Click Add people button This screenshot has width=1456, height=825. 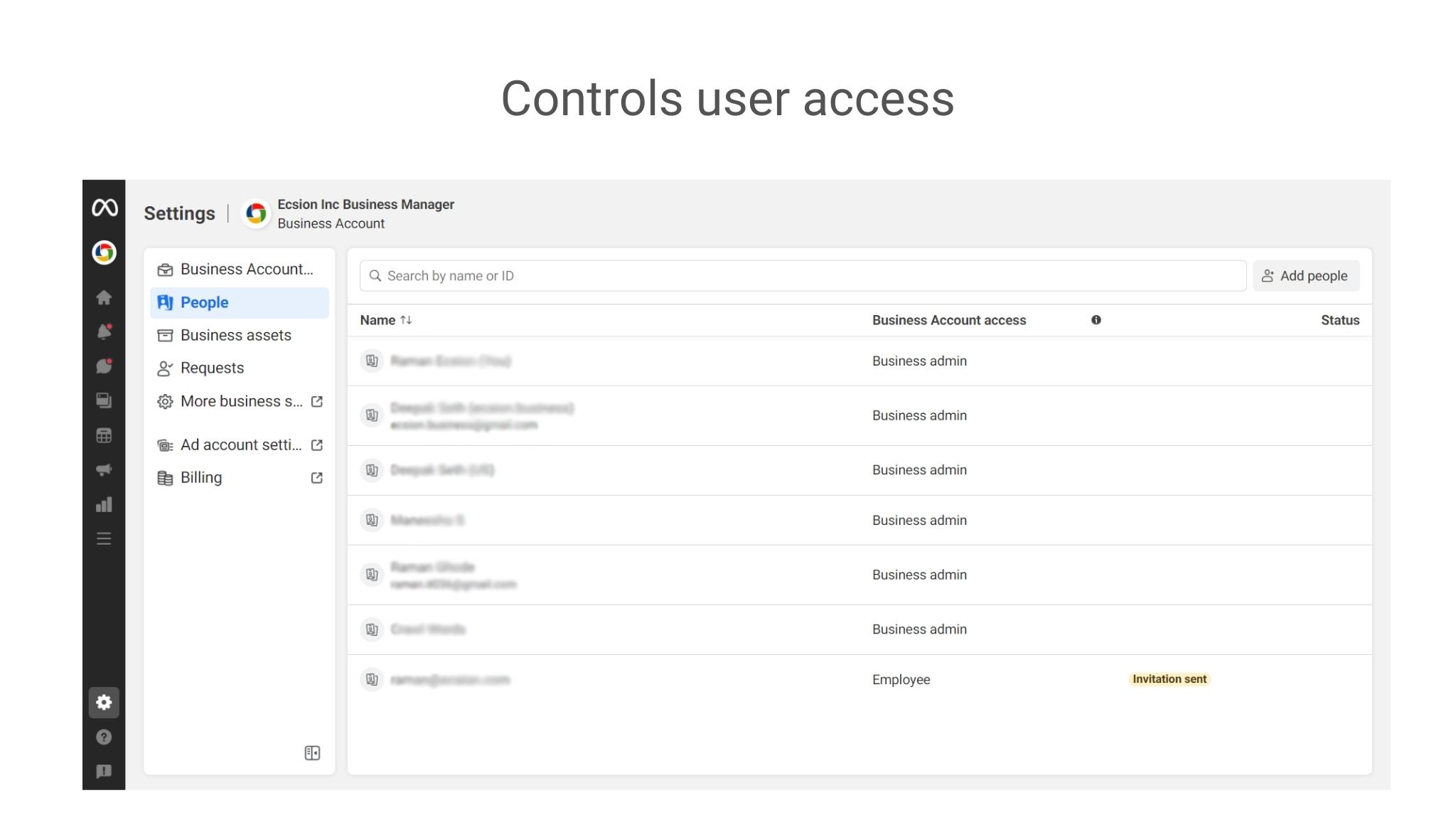click(1305, 275)
